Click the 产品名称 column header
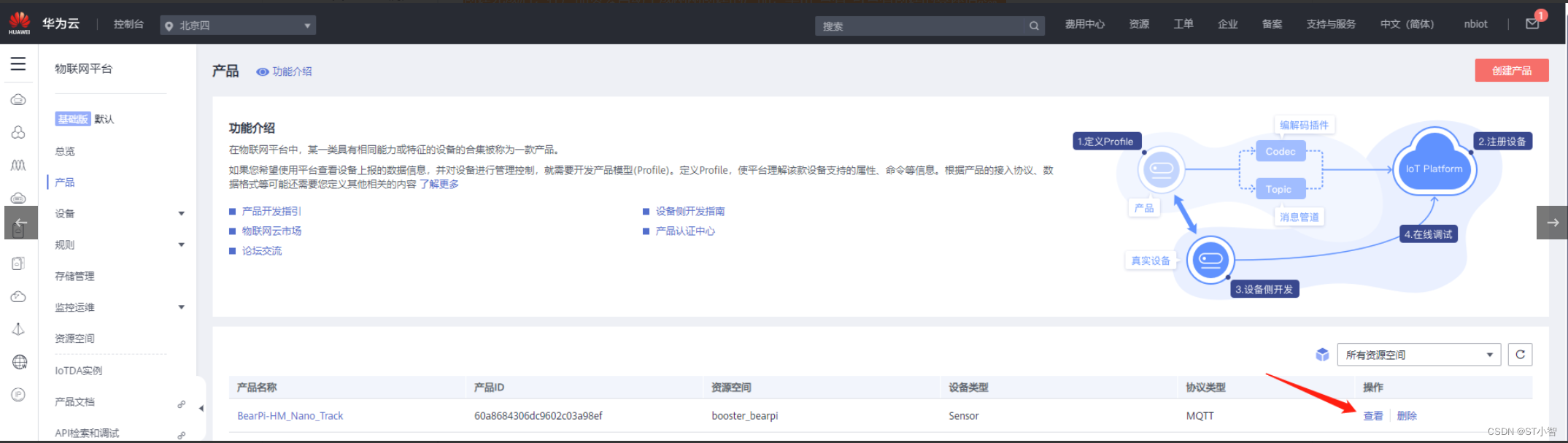This screenshot has height=443, width=1568. [257, 388]
